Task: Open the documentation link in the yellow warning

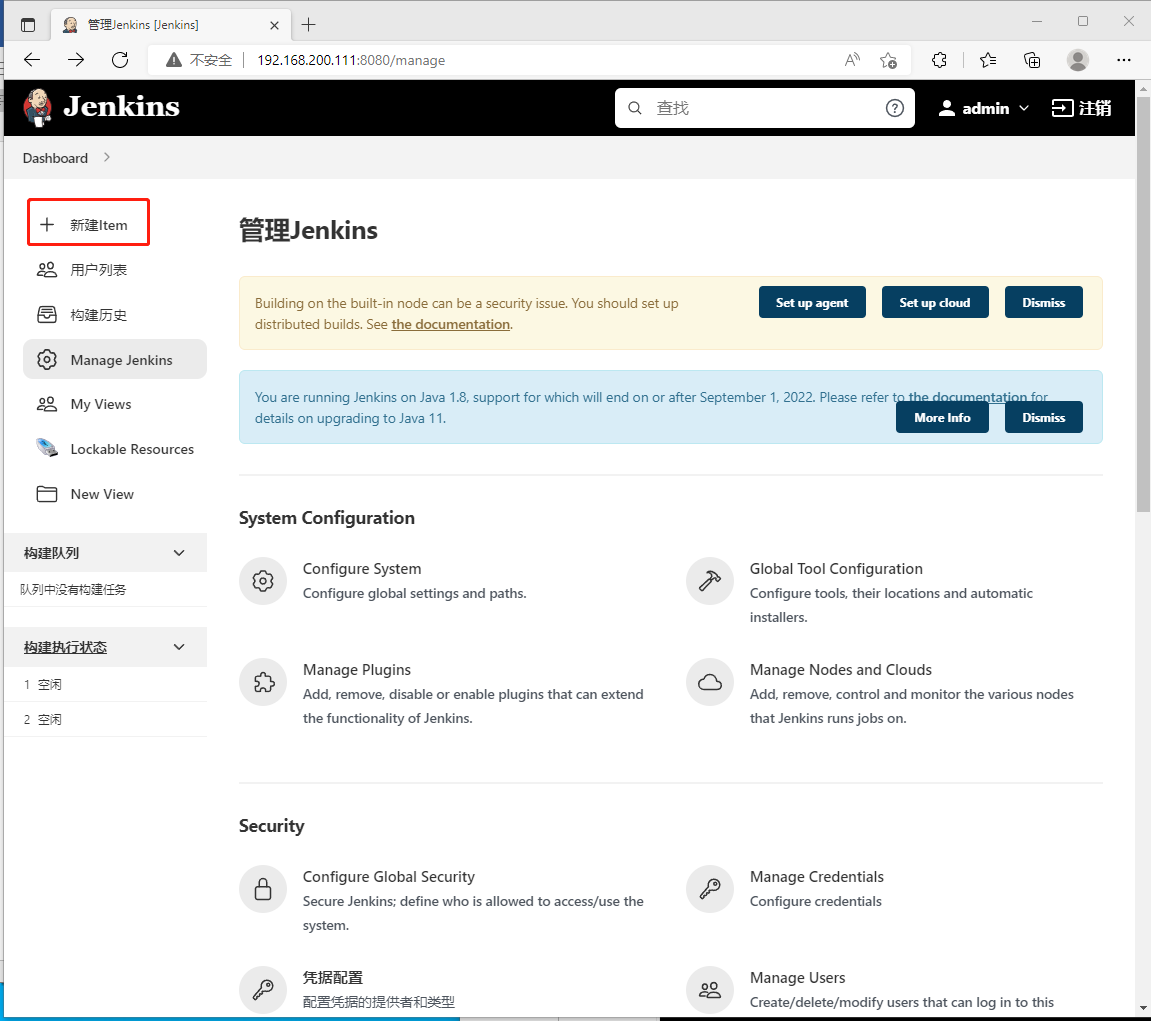Action: coord(451,324)
